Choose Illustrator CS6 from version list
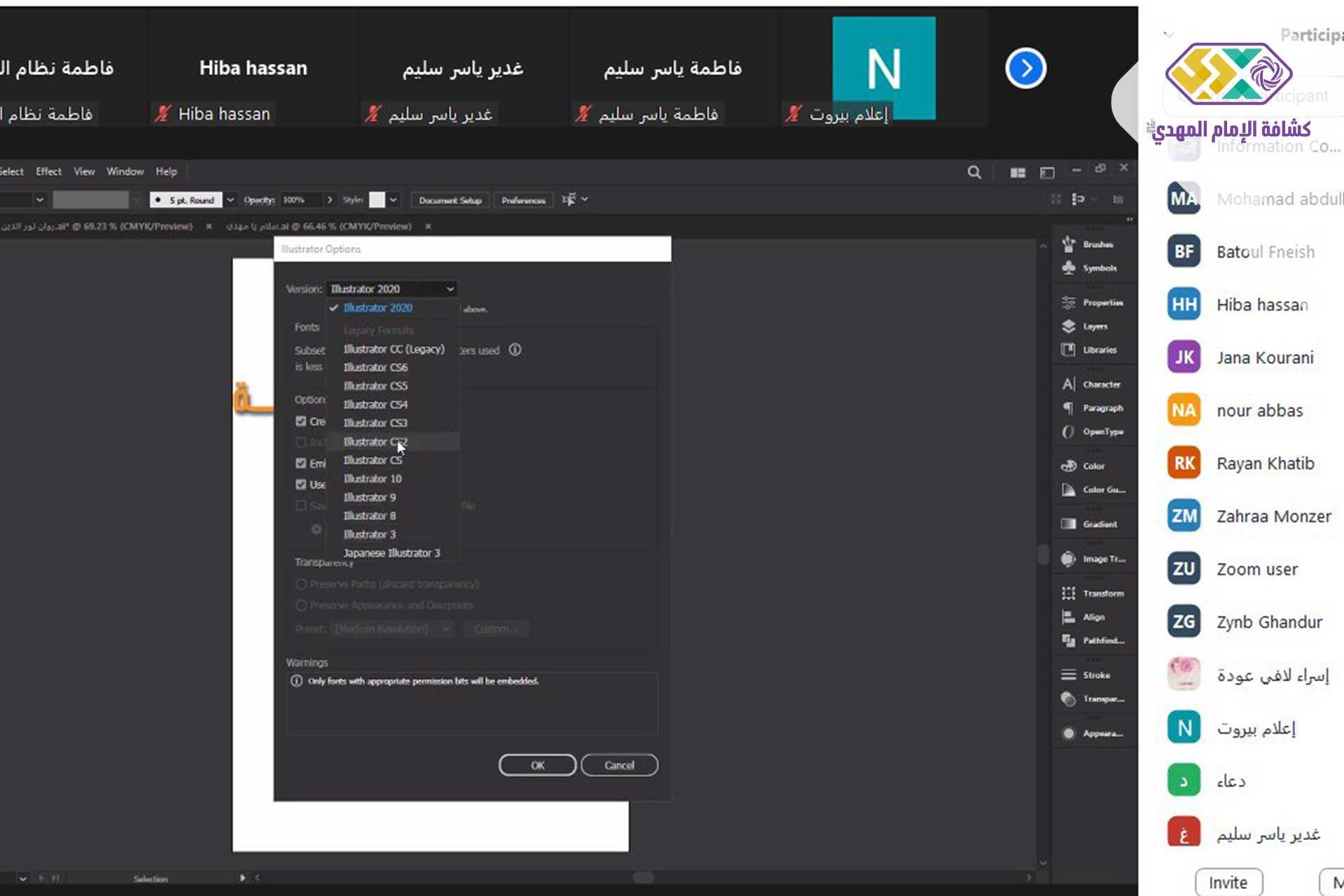The height and width of the screenshot is (896, 1344). click(x=375, y=367)
